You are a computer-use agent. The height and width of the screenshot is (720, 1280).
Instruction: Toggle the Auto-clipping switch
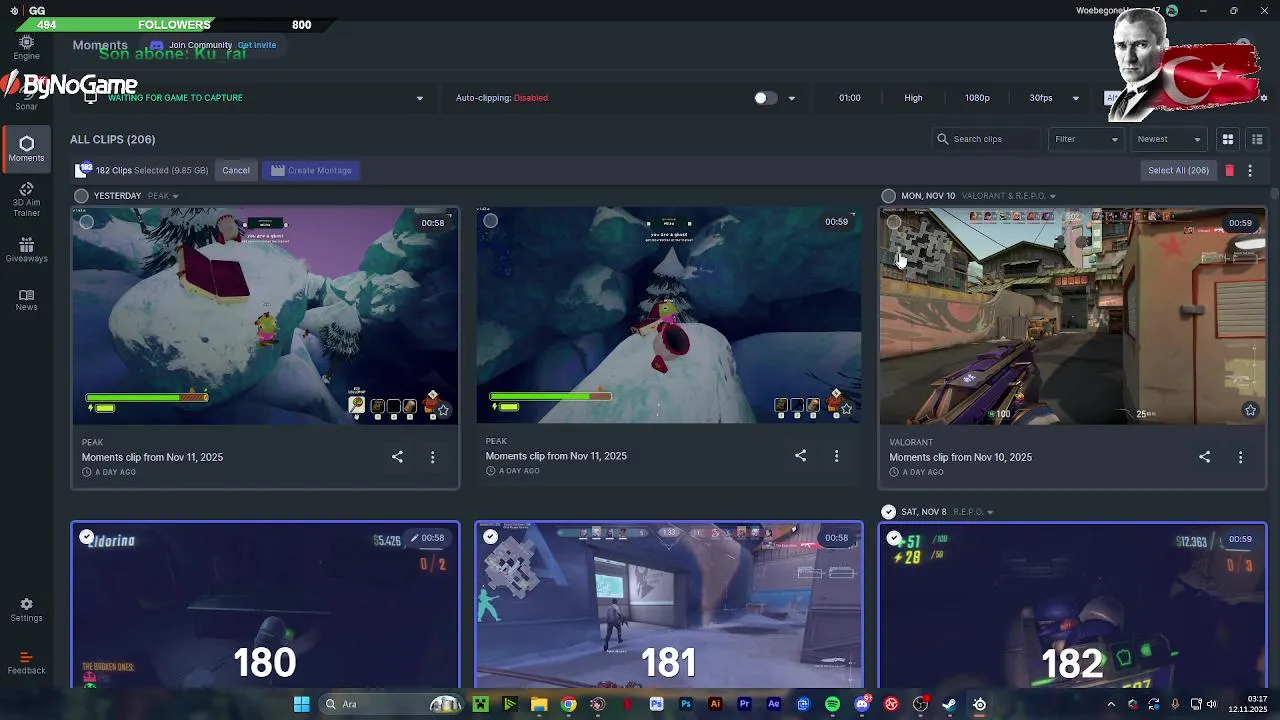coord(765,98)
